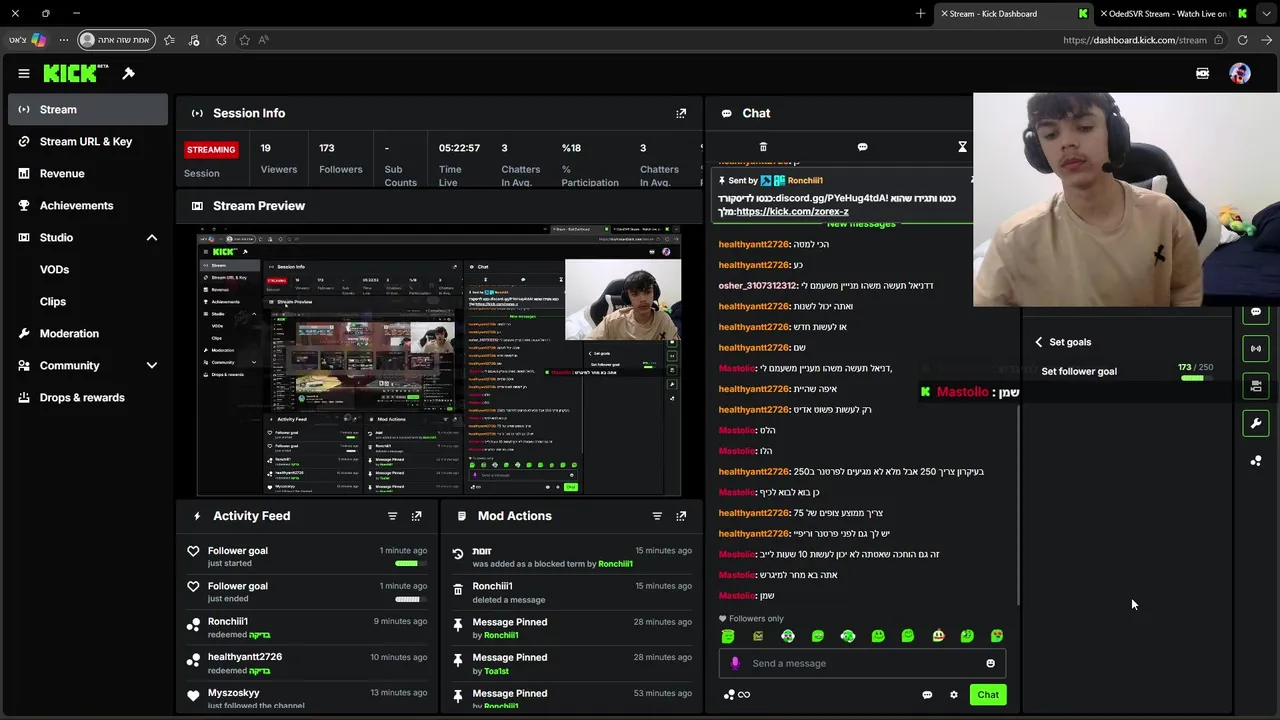This screenshot has height=720, width=1280.
Task: Pop out the Session Info panel
Action: pyautogui.click(x=681, y=113)
